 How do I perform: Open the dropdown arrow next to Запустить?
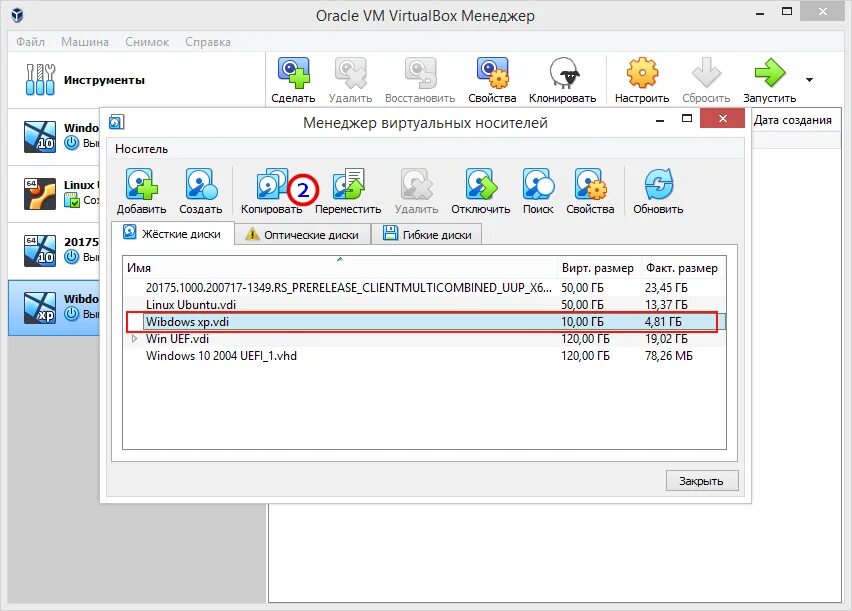pos(810,80)
